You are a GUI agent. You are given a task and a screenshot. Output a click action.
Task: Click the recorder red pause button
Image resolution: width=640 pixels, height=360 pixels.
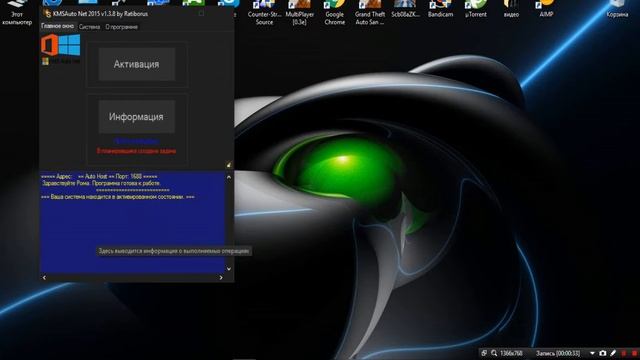pos(624,353)
